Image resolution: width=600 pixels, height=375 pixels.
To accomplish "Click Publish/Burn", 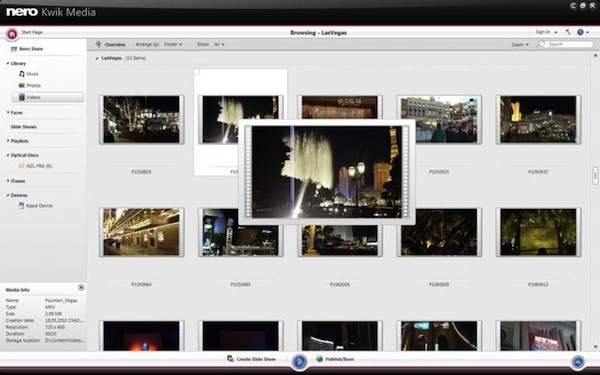I will coord(335,359).
